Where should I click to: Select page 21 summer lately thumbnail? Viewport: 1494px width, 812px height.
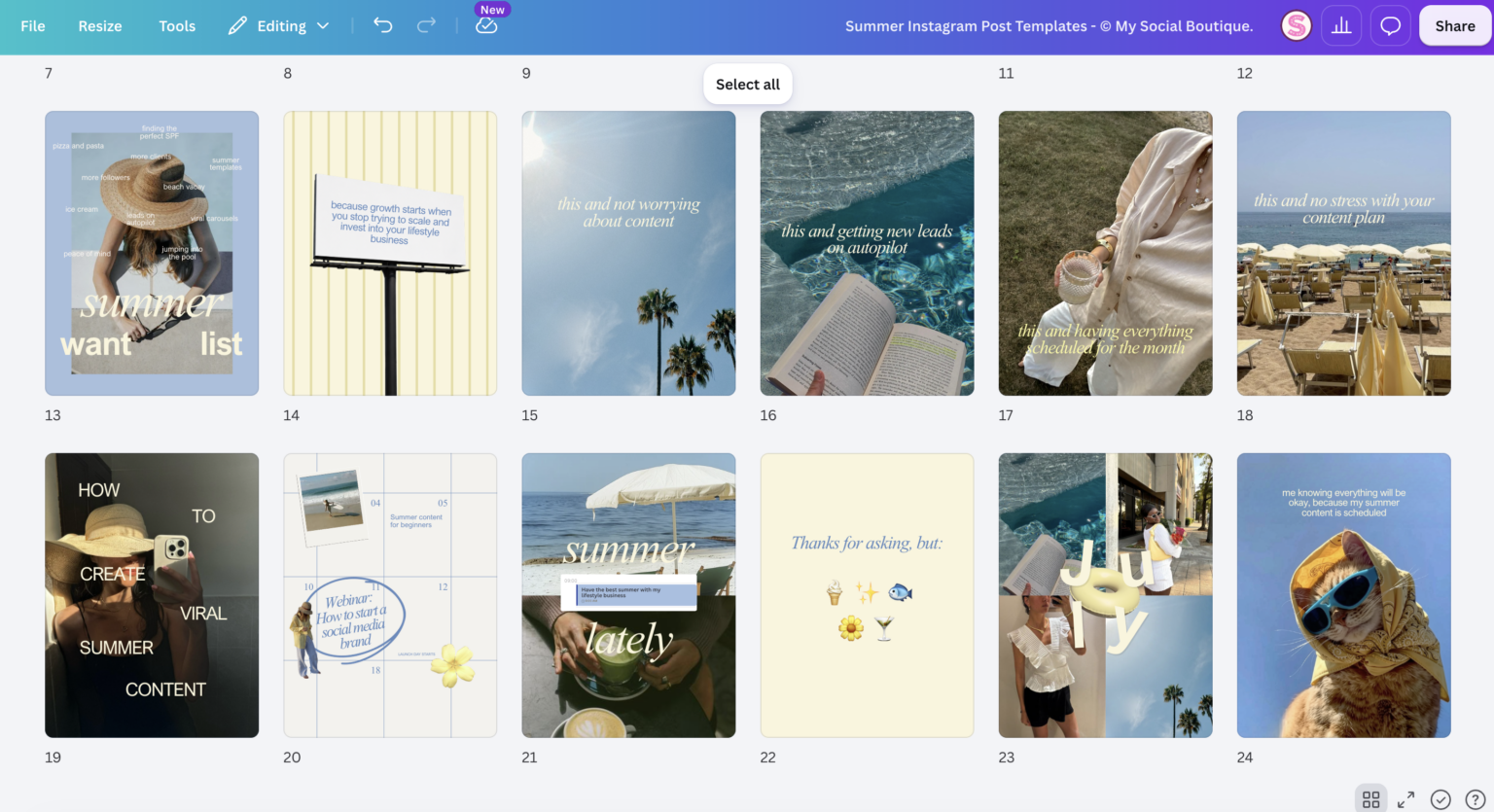(x=628, y=595)
